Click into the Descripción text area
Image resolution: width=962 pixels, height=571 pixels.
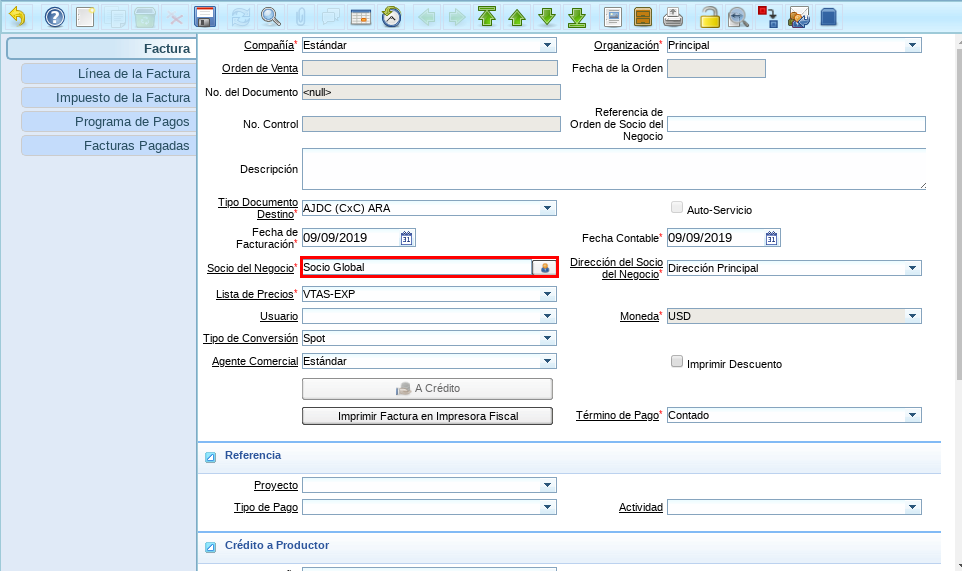(x=613, y=169)
